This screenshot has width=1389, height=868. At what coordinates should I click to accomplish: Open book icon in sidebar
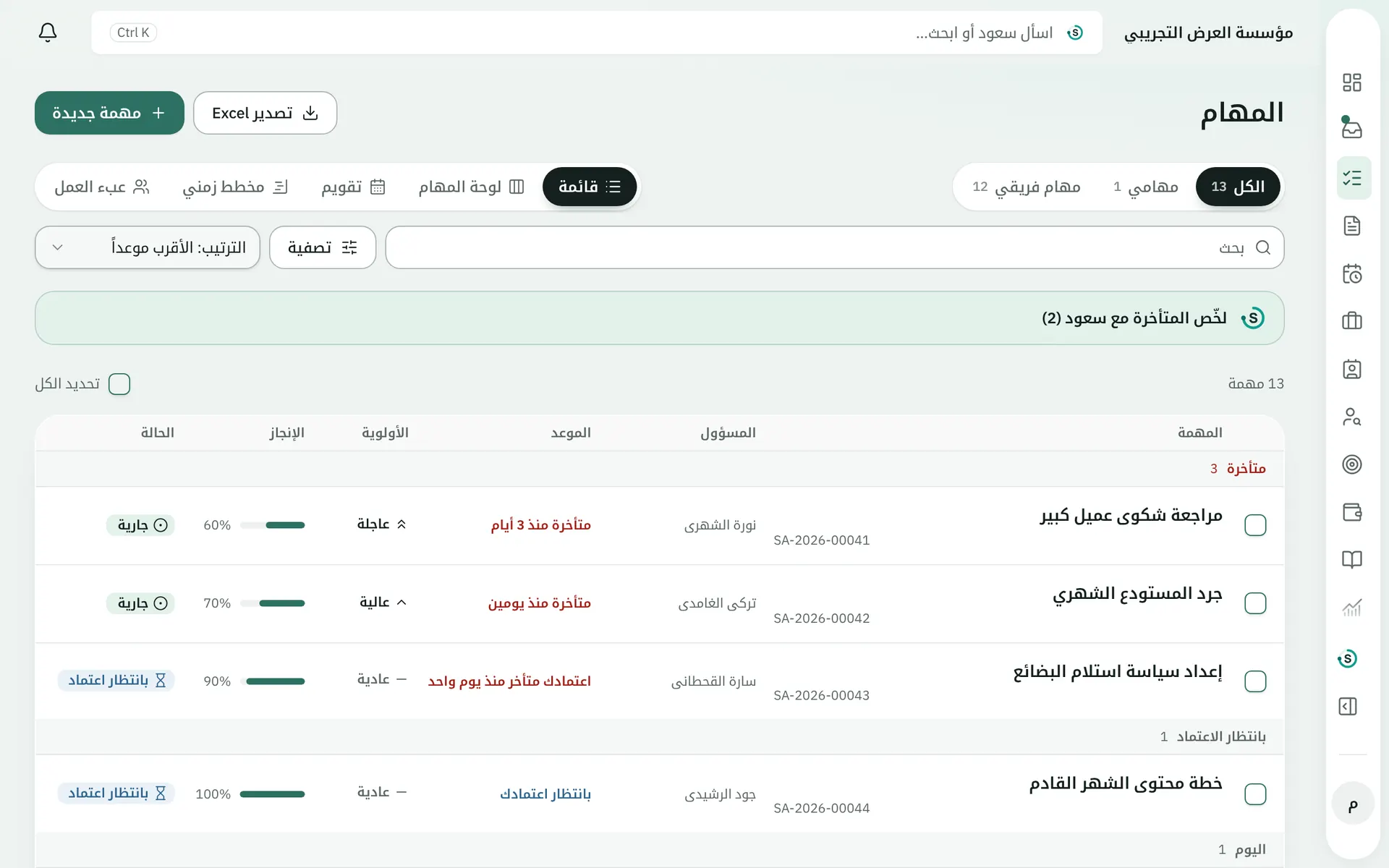(x=1351, y=560)
